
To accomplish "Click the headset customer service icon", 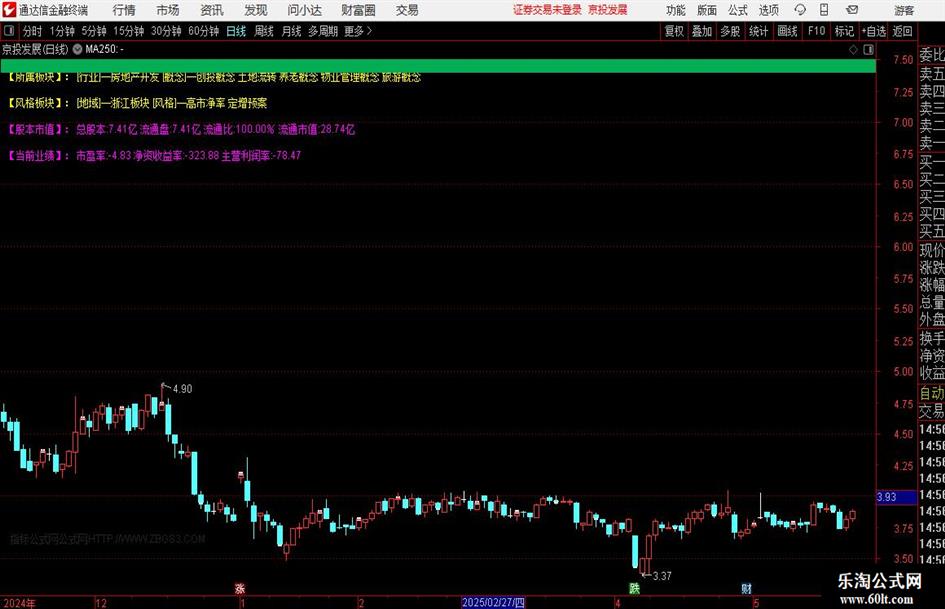I will 800,10.
